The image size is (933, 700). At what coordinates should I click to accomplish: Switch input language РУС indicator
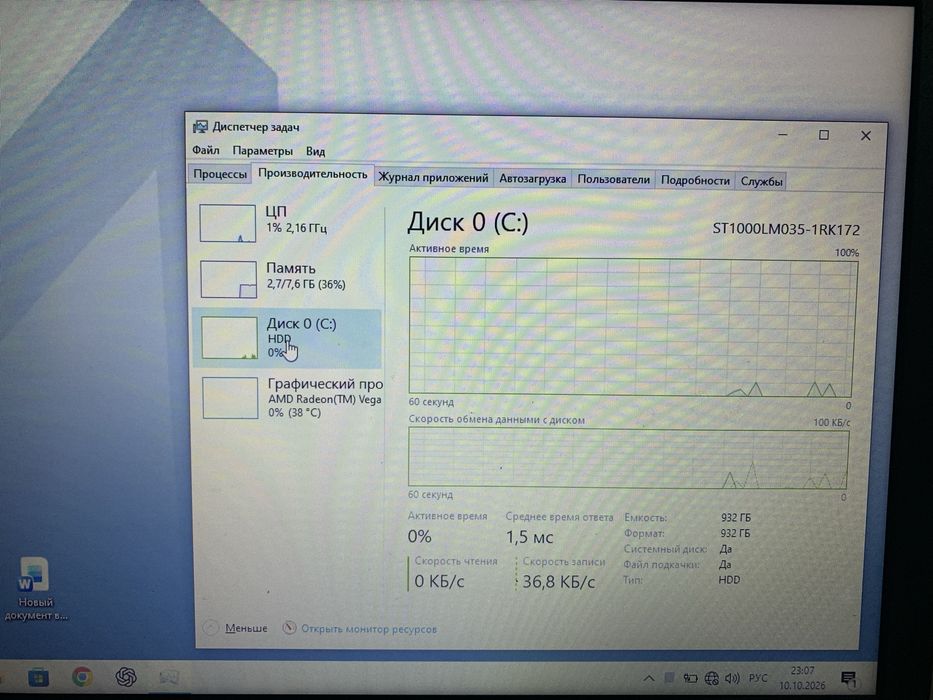tap(758, 678)
